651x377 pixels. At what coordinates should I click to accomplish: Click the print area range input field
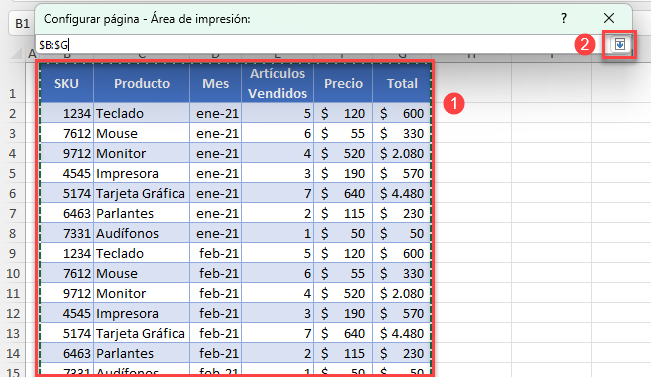(x=320, y=44)
